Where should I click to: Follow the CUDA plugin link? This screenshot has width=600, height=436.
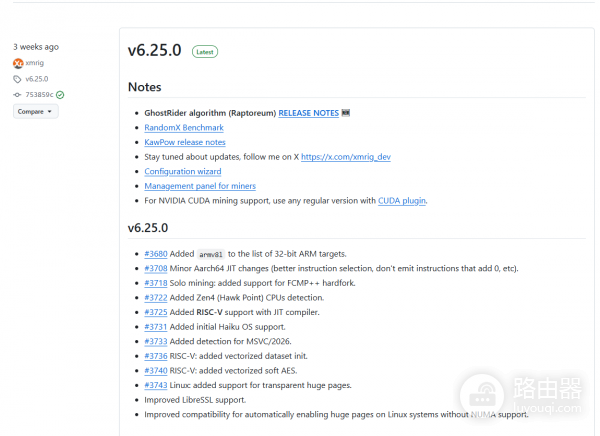pos(402,200)
